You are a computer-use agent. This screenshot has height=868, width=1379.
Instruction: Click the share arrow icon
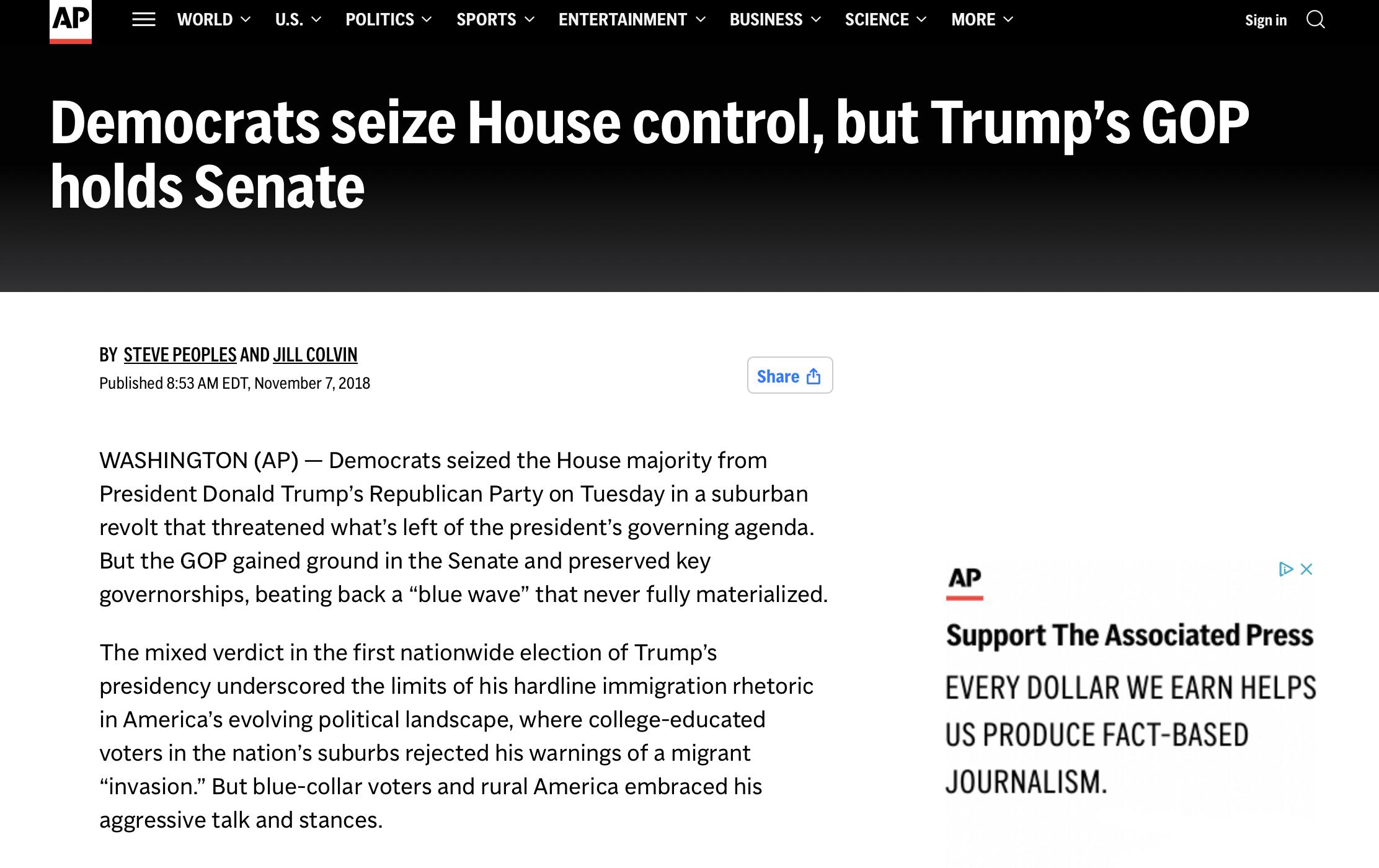pos(814,376)
